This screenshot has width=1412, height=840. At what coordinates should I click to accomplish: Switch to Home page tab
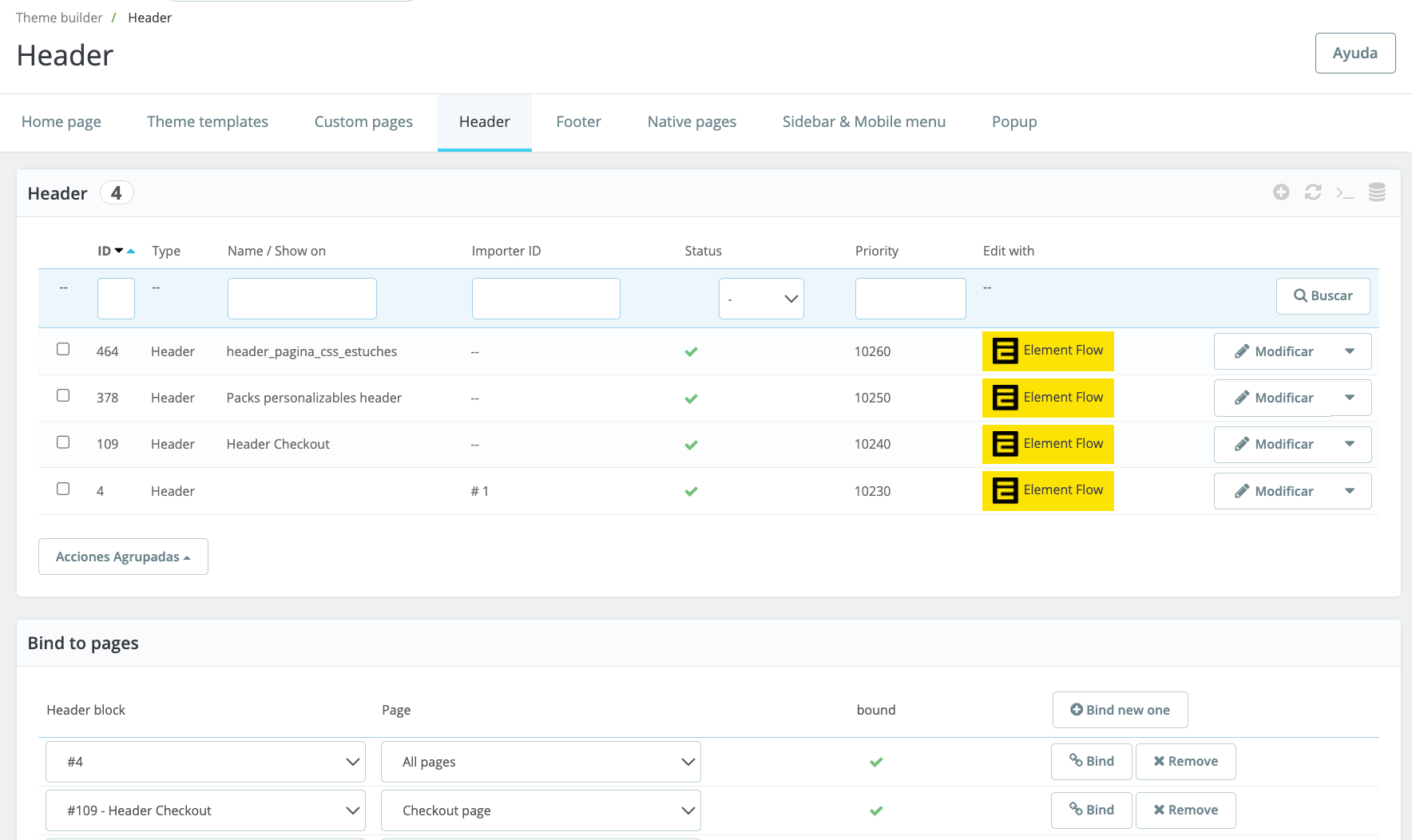[61, 122]
